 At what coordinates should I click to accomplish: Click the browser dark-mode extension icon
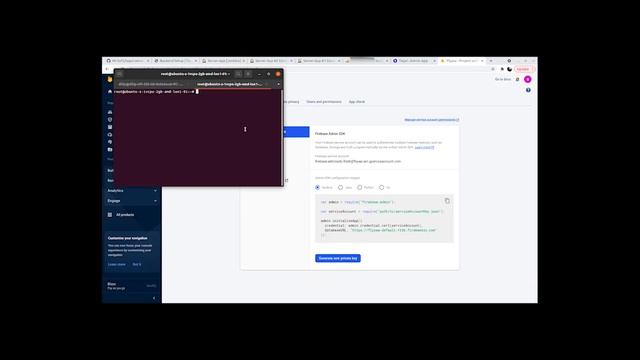(509, 69)
